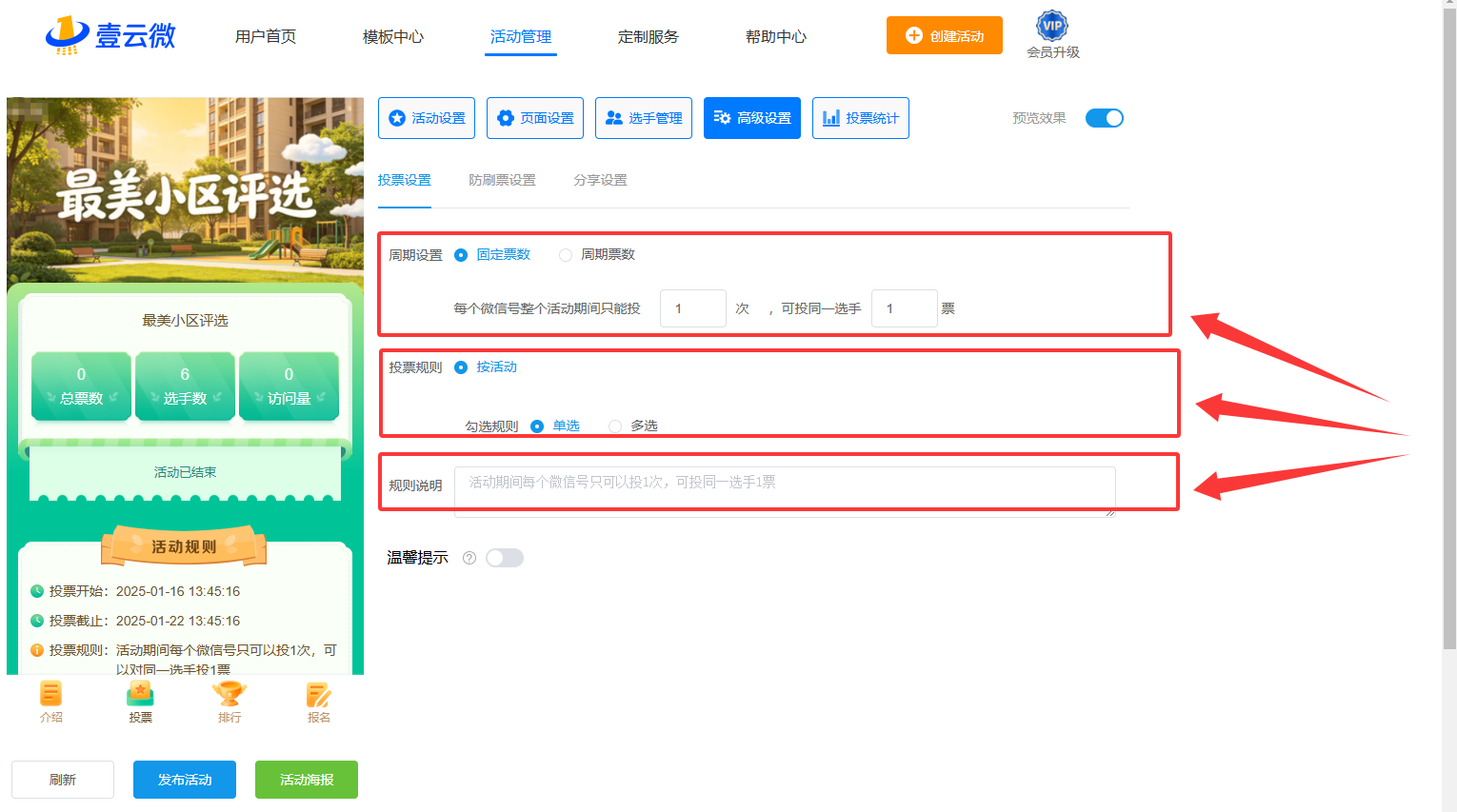
Task: Click the 访问量 stat card
Action: (x=289, y=386)
